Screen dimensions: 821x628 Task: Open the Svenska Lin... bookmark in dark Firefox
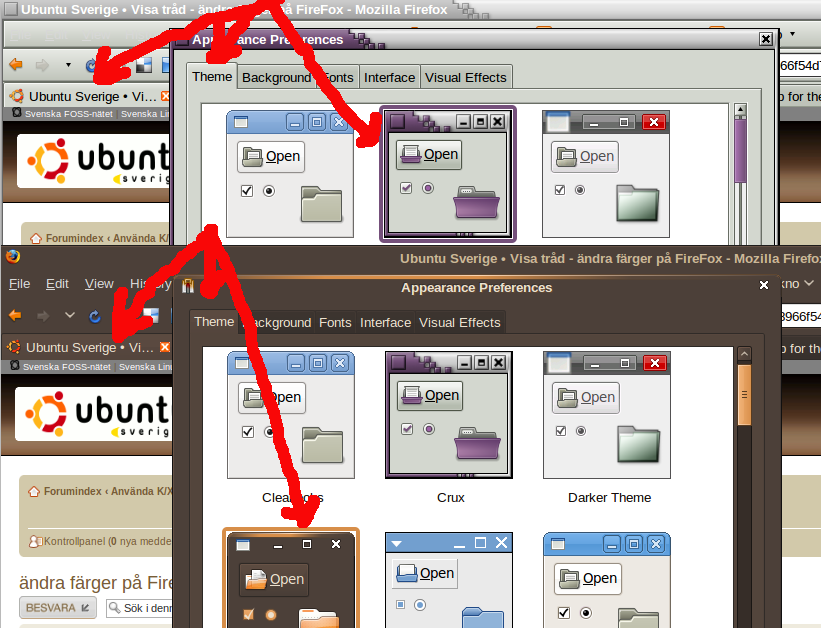145,367
